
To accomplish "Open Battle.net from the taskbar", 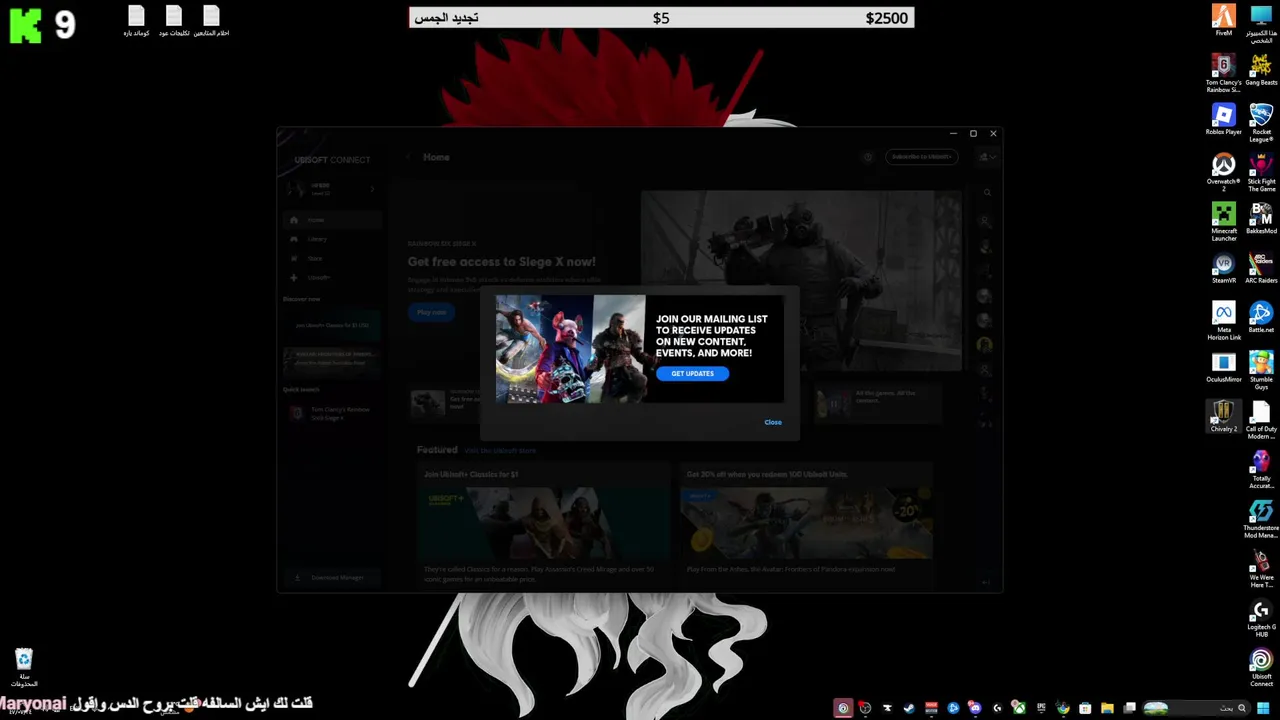I will 953,708.
